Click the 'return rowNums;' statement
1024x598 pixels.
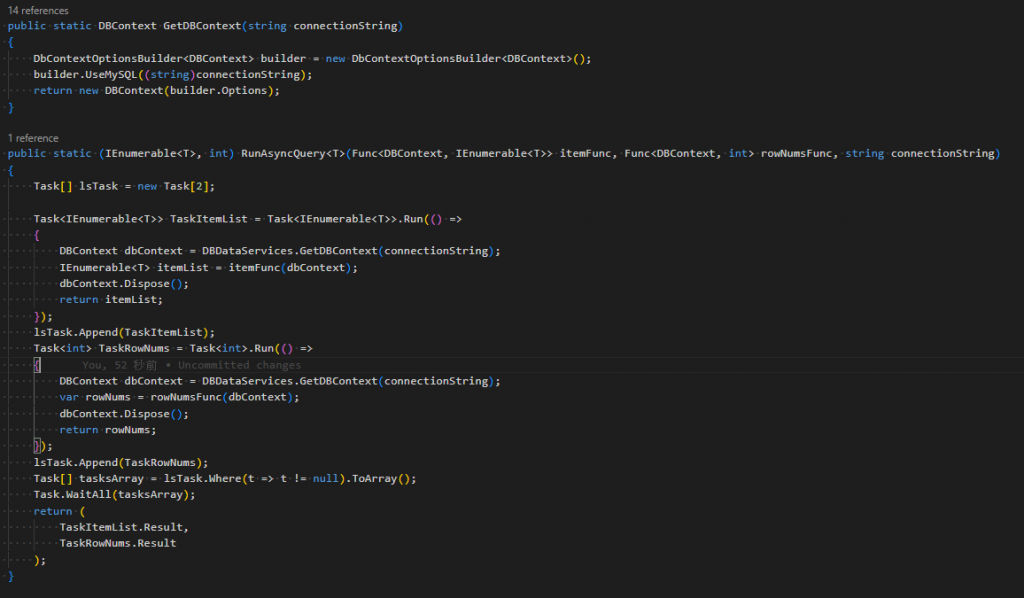pyautogui.click(x=108, y=430)
